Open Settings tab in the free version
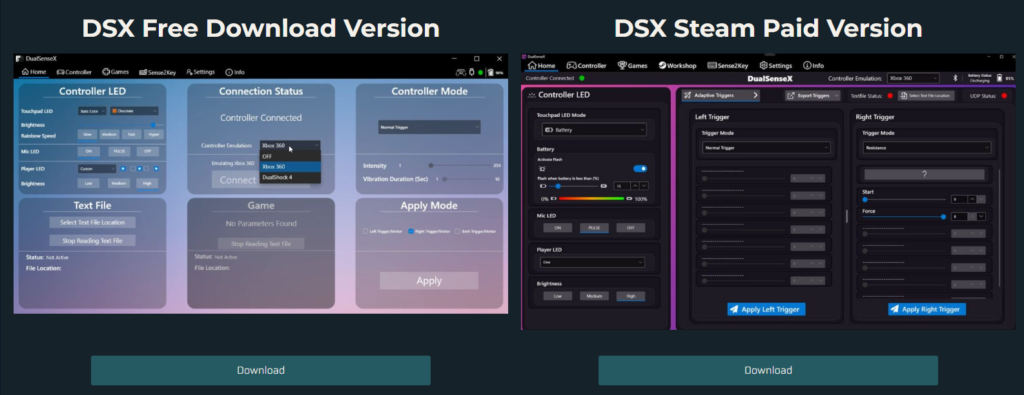Screen dimensions: 1024x395 [200, 72]
